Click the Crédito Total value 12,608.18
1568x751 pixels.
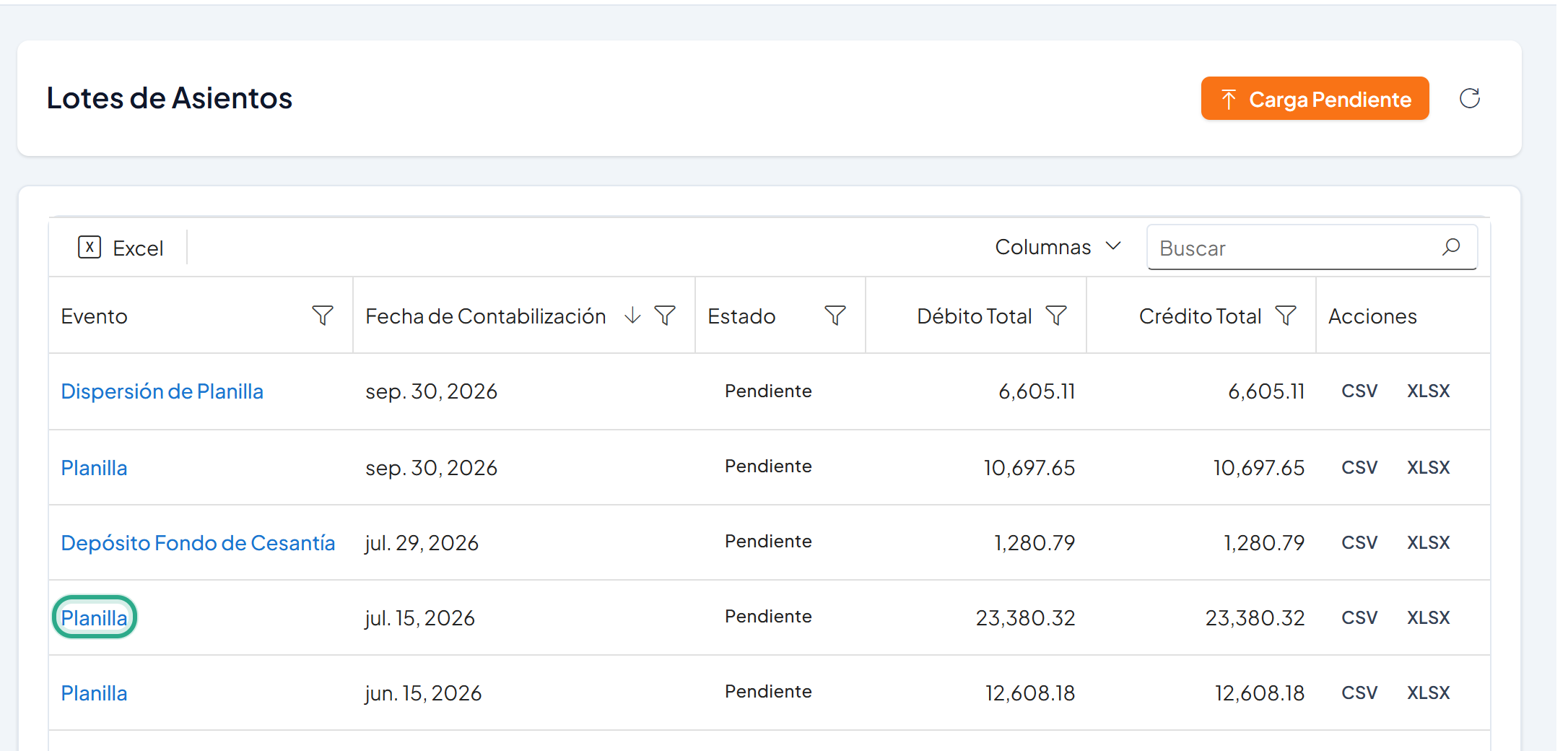pyautogui.click(x=1260, y=693)
